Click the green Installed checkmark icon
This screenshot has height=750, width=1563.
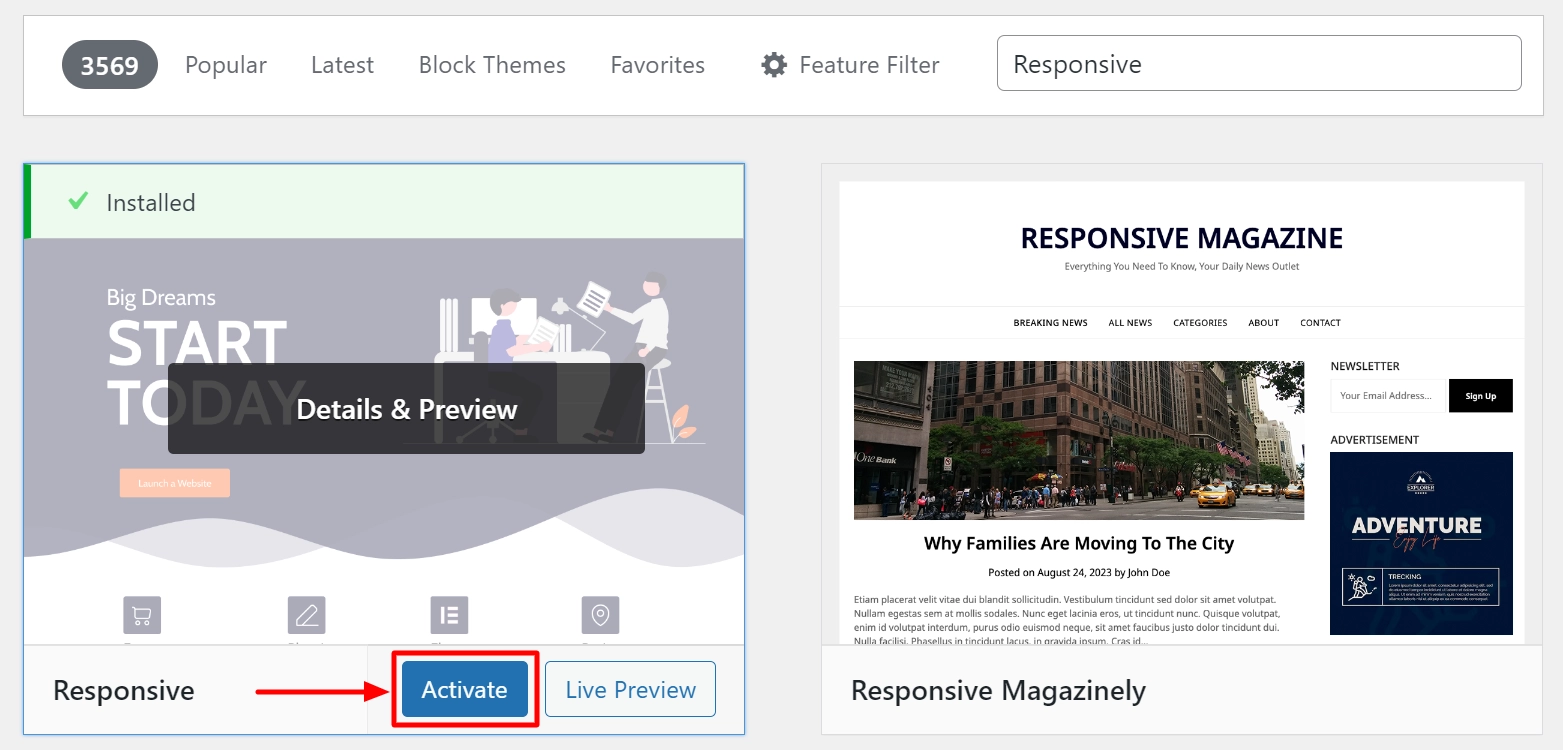coord(78,202)
